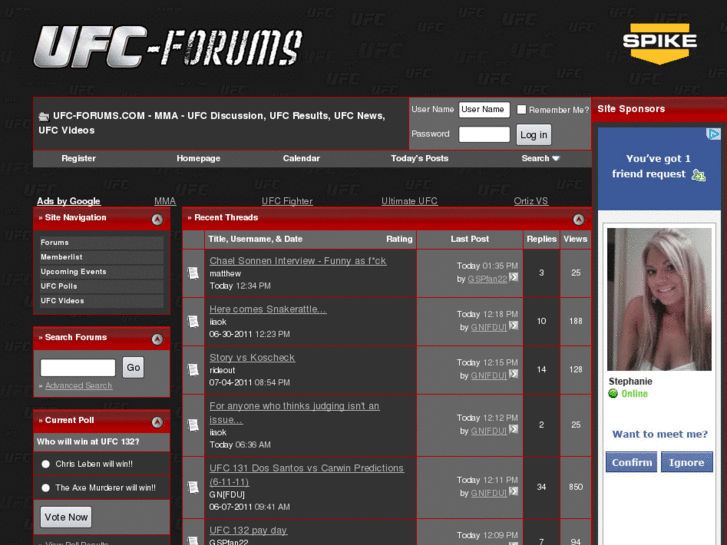The height and width of the screenshot is (545, 727).
Task: Sort by Replies column header
Action: tap(542, 239)
